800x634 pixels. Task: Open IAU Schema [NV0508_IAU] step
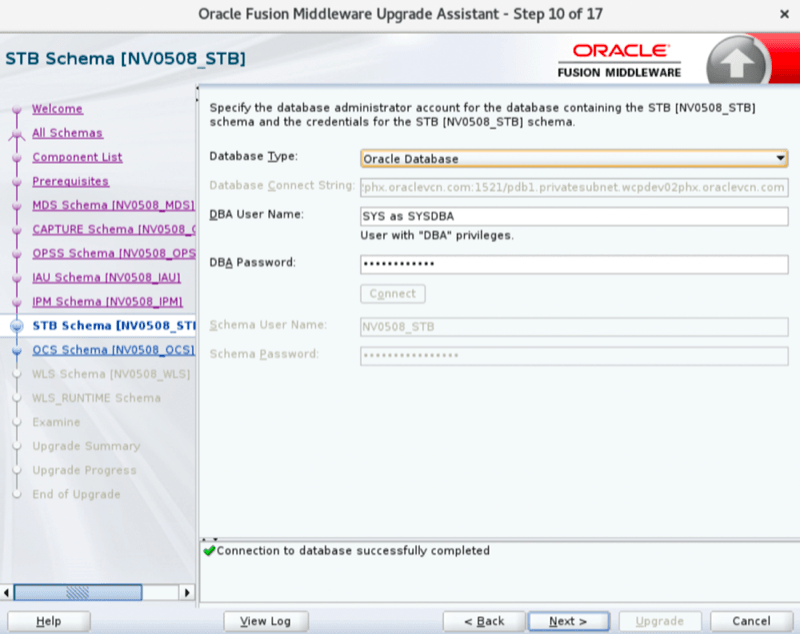click(x=106, y=277)
